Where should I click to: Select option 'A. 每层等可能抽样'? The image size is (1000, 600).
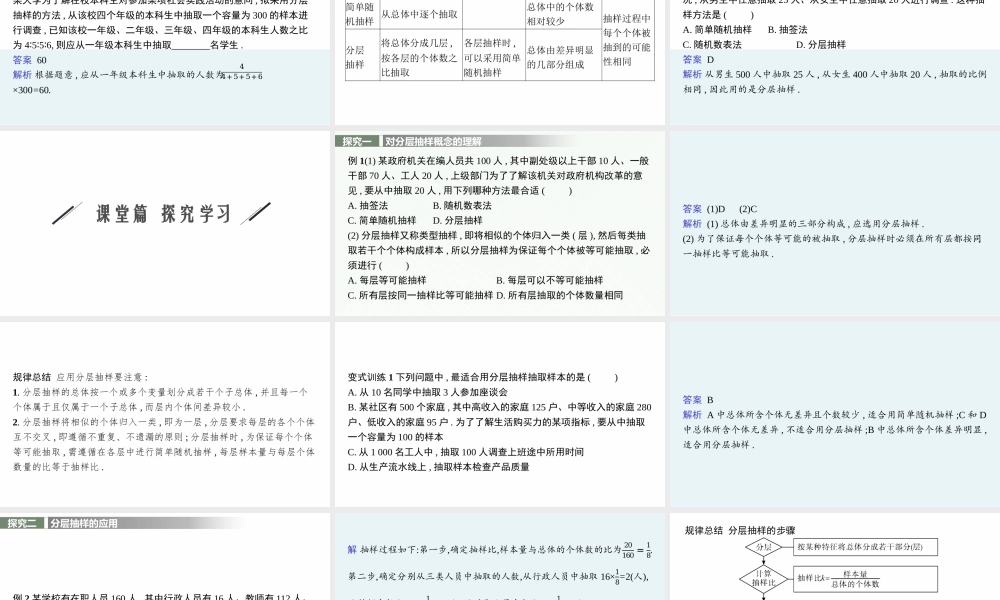coord(386,280)
